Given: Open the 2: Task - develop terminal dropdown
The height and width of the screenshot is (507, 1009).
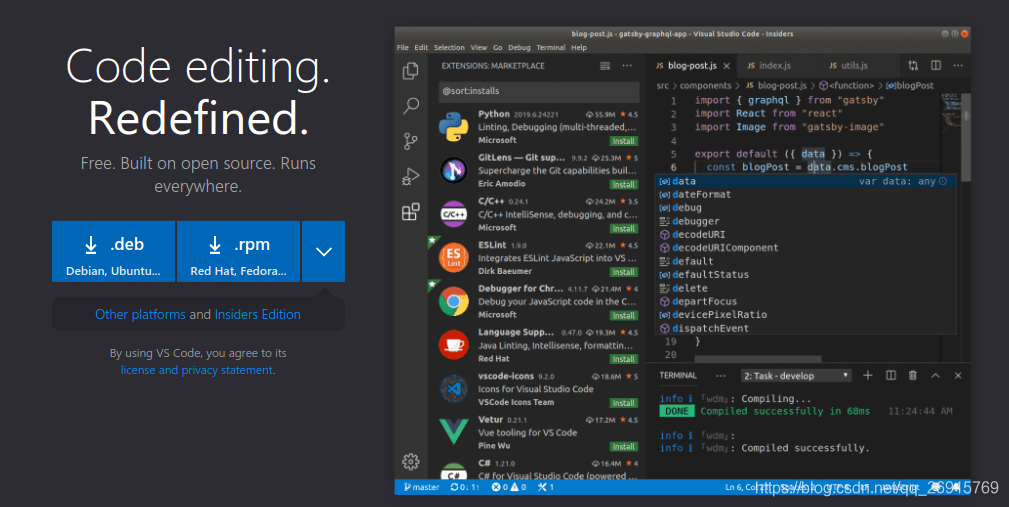Looking at the screenshot, I should click(796, 376).
